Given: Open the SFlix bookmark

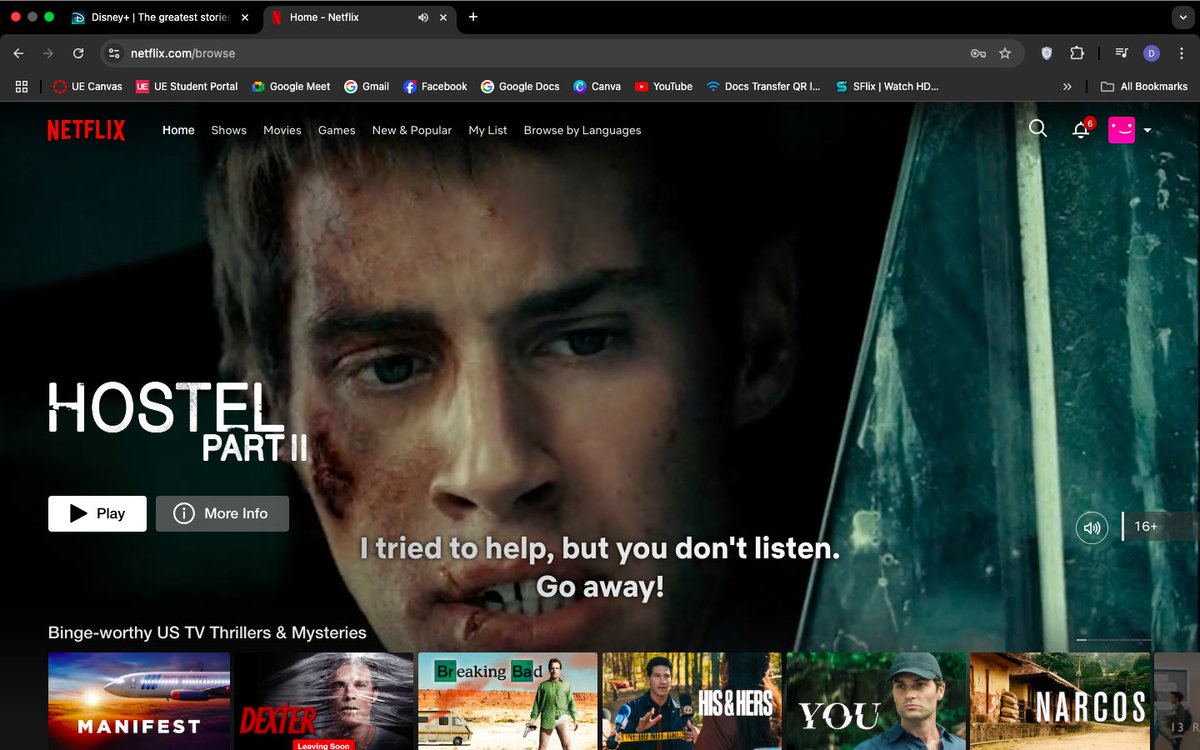Looking at the screenshot, I should (887, 87).
